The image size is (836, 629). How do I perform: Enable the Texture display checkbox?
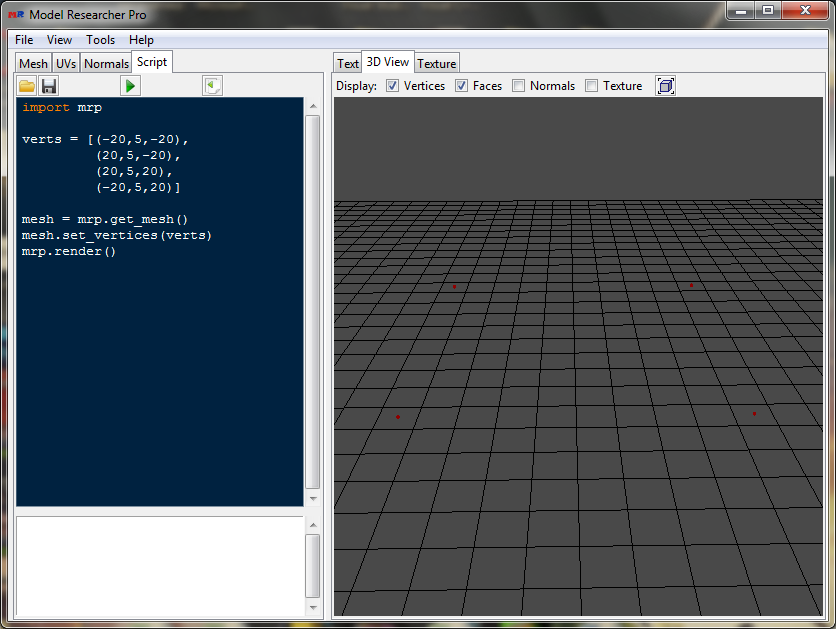[591, 86]
